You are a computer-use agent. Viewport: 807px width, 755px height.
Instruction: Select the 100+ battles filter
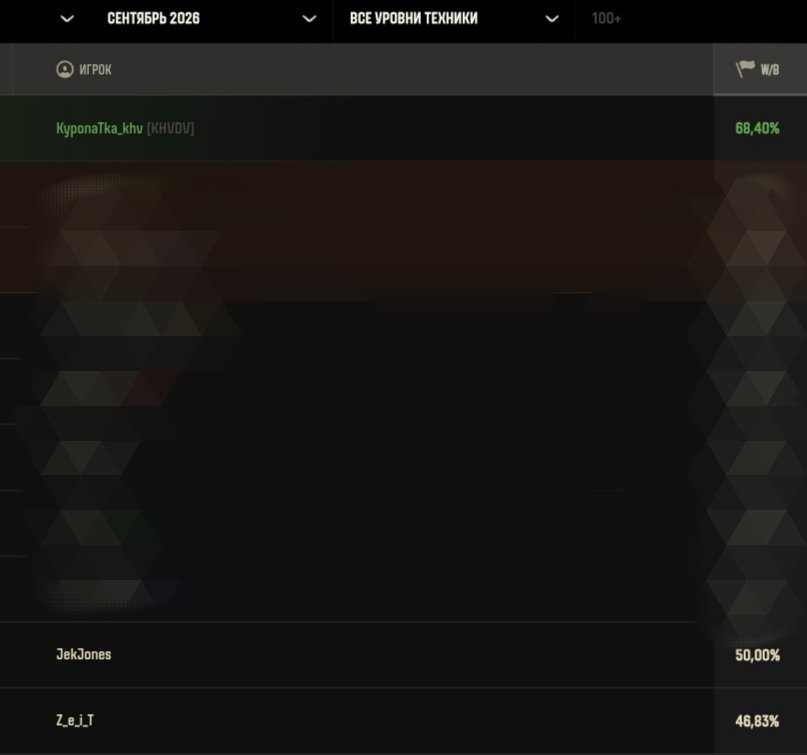click(606, 19)
